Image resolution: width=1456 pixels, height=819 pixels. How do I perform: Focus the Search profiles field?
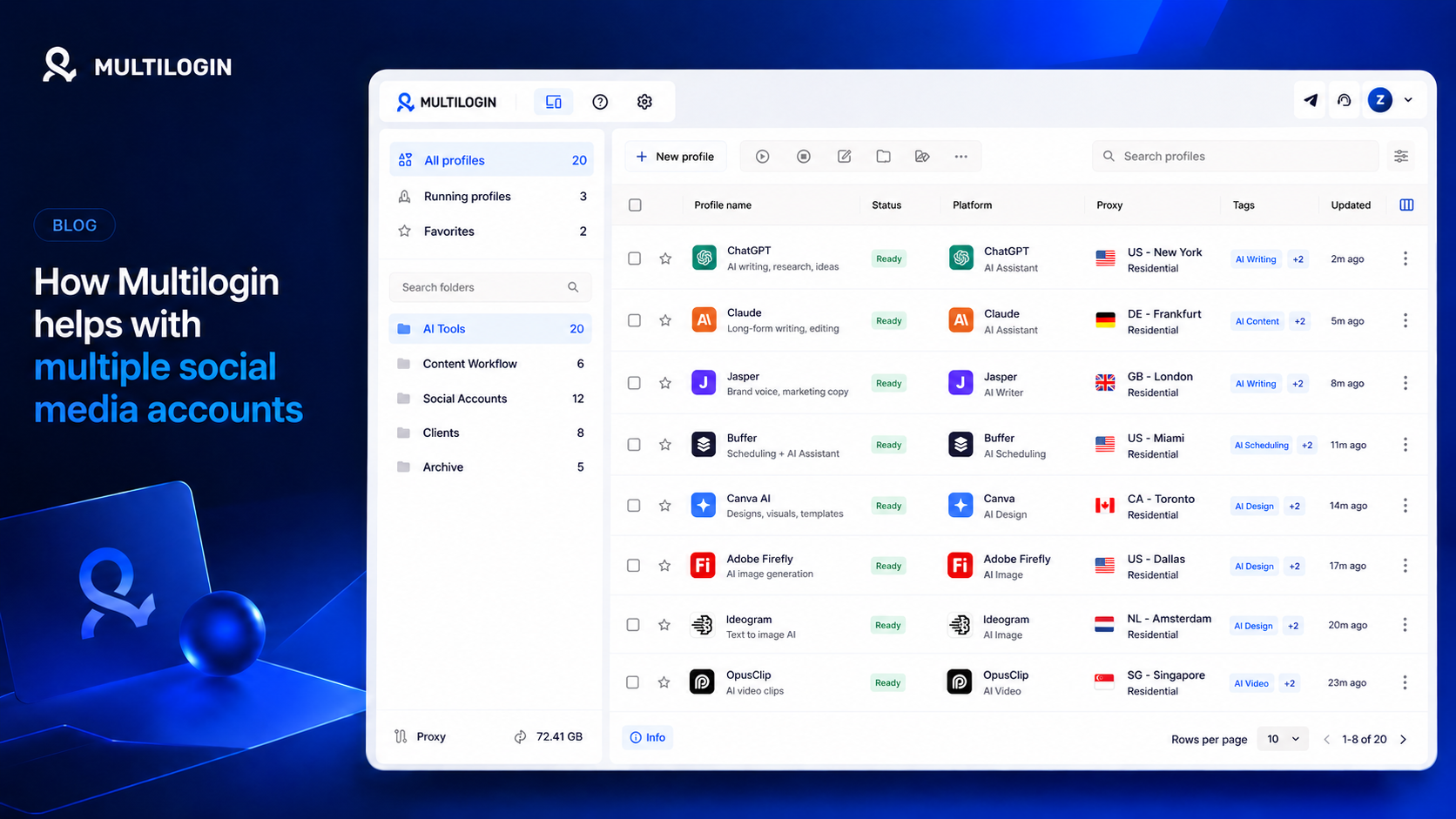point(1235,156)
